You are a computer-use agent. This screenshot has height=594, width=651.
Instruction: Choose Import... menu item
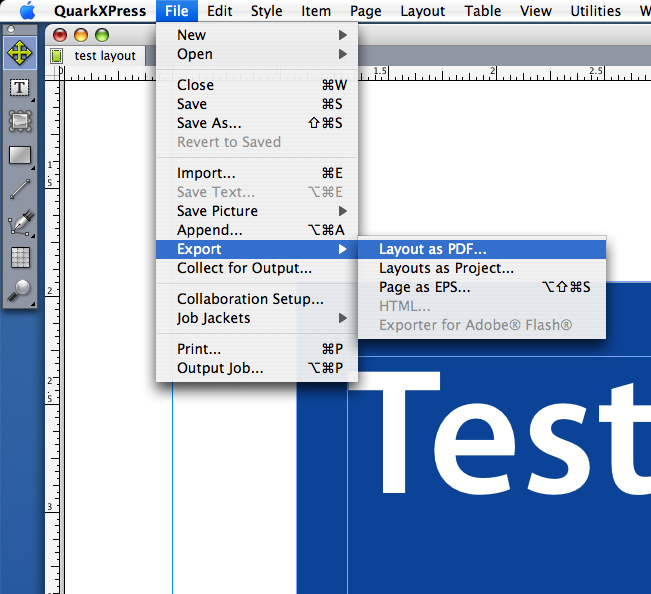click(257, 173)
